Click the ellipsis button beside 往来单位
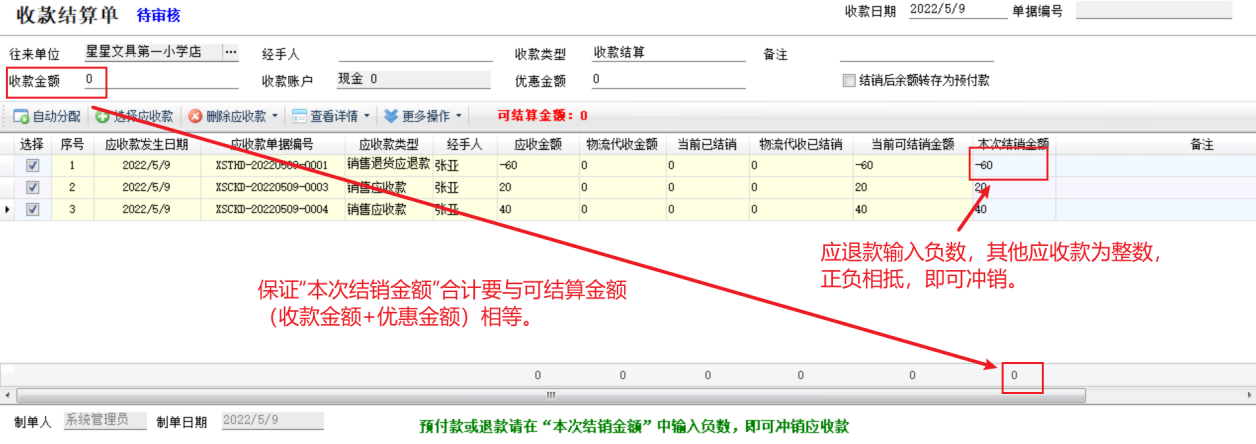This screenshot has width=1256, height=444. point(230,52)
